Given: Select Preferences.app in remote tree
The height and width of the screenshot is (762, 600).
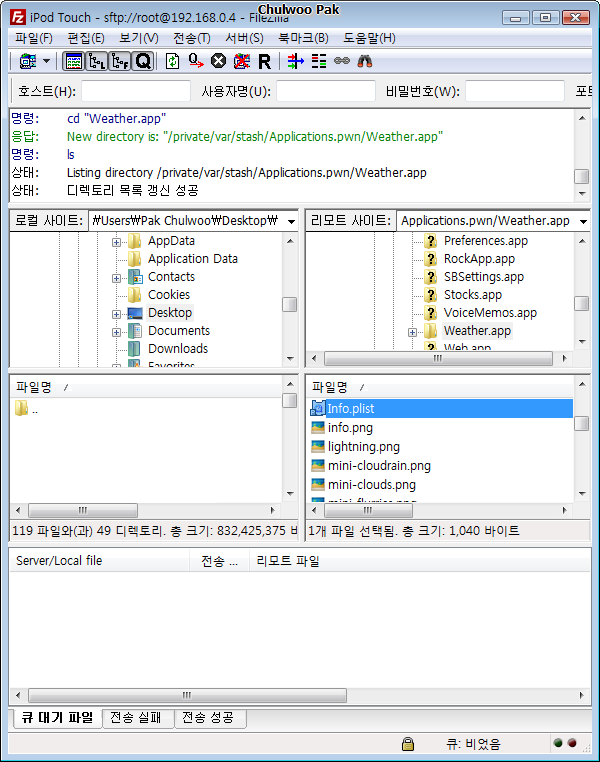Looking at the screenshot, I should click(486, 241).
